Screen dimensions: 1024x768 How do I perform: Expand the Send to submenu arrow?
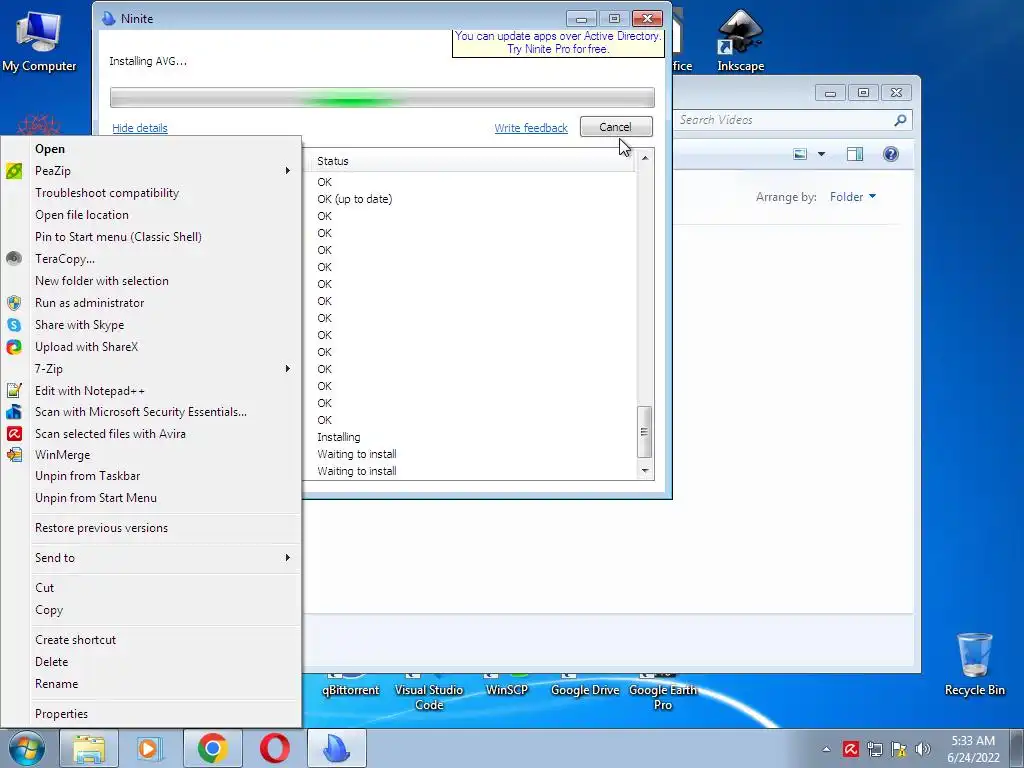287,557
